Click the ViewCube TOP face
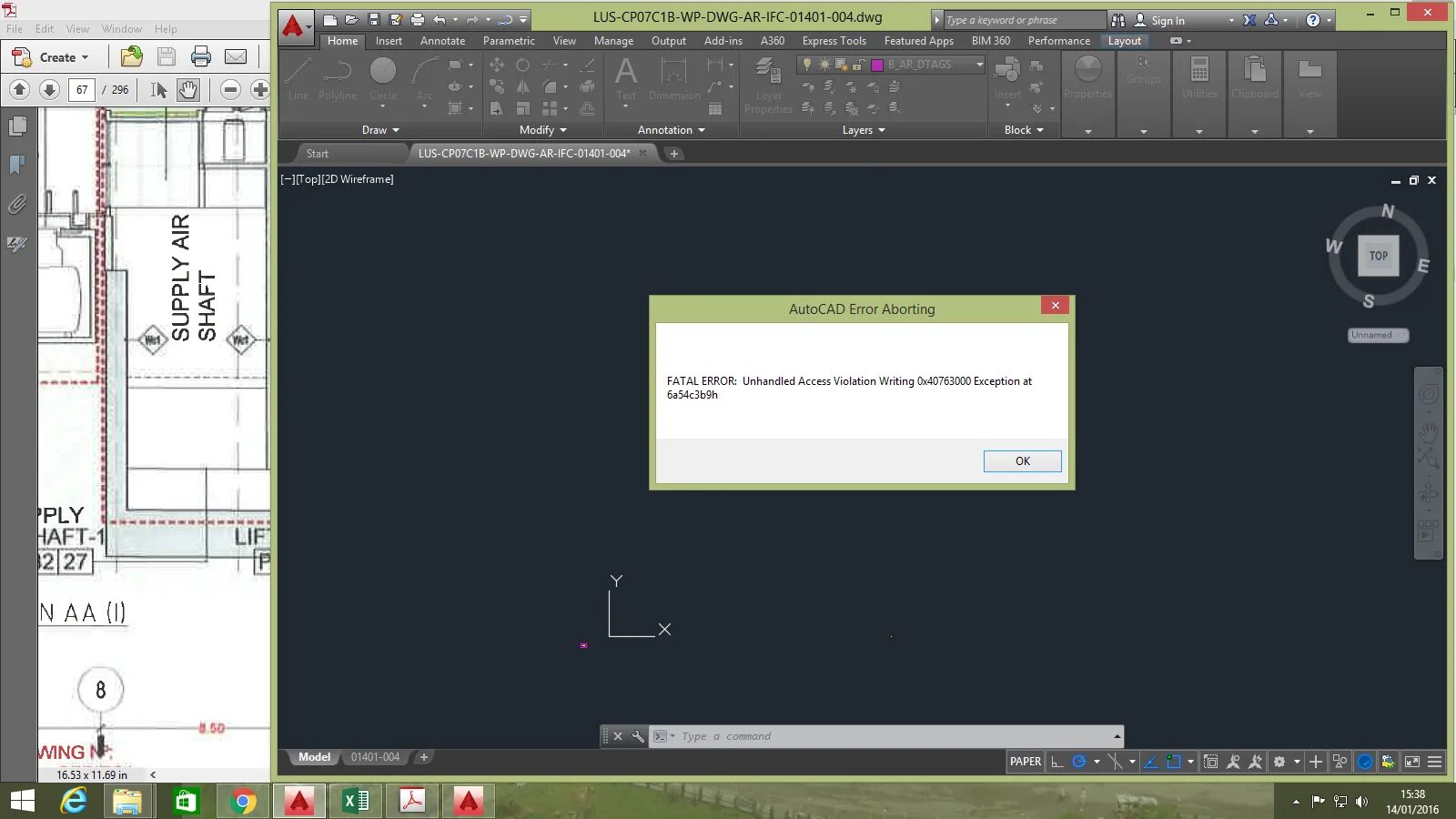 pos(1379,256)
